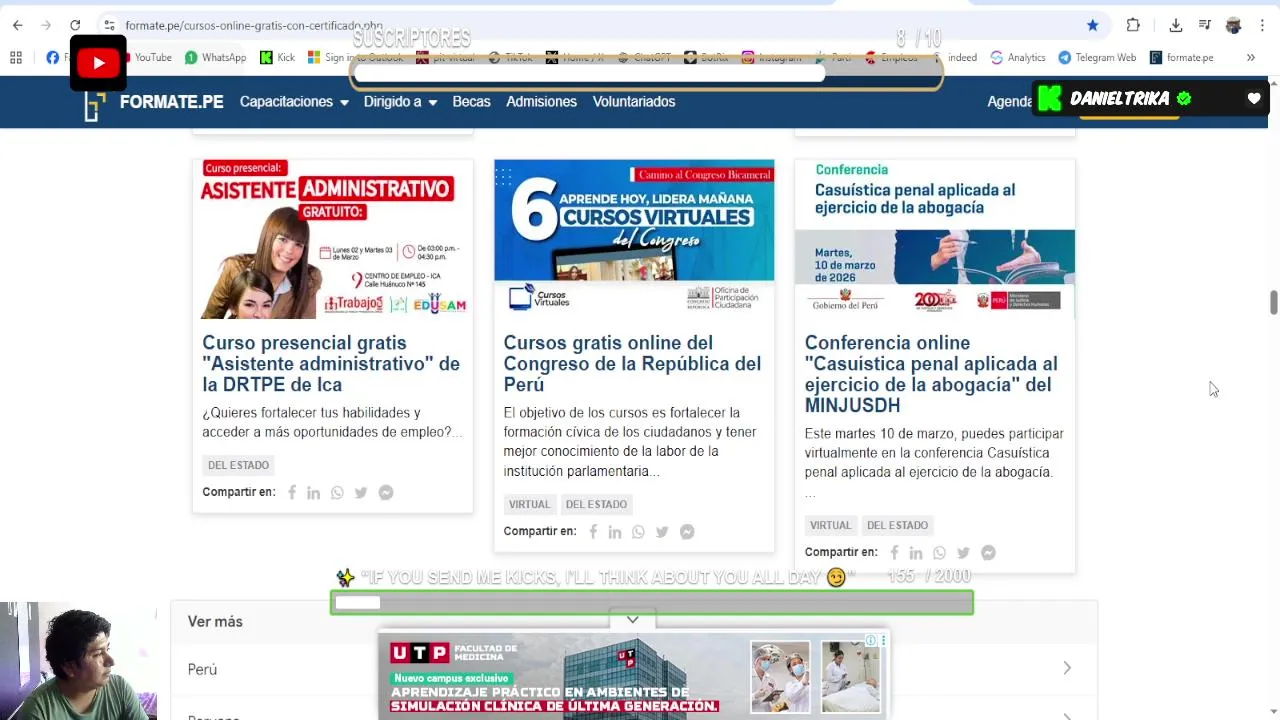
Task: Open the Casuística penal conference image
Action: pos(935,239)
